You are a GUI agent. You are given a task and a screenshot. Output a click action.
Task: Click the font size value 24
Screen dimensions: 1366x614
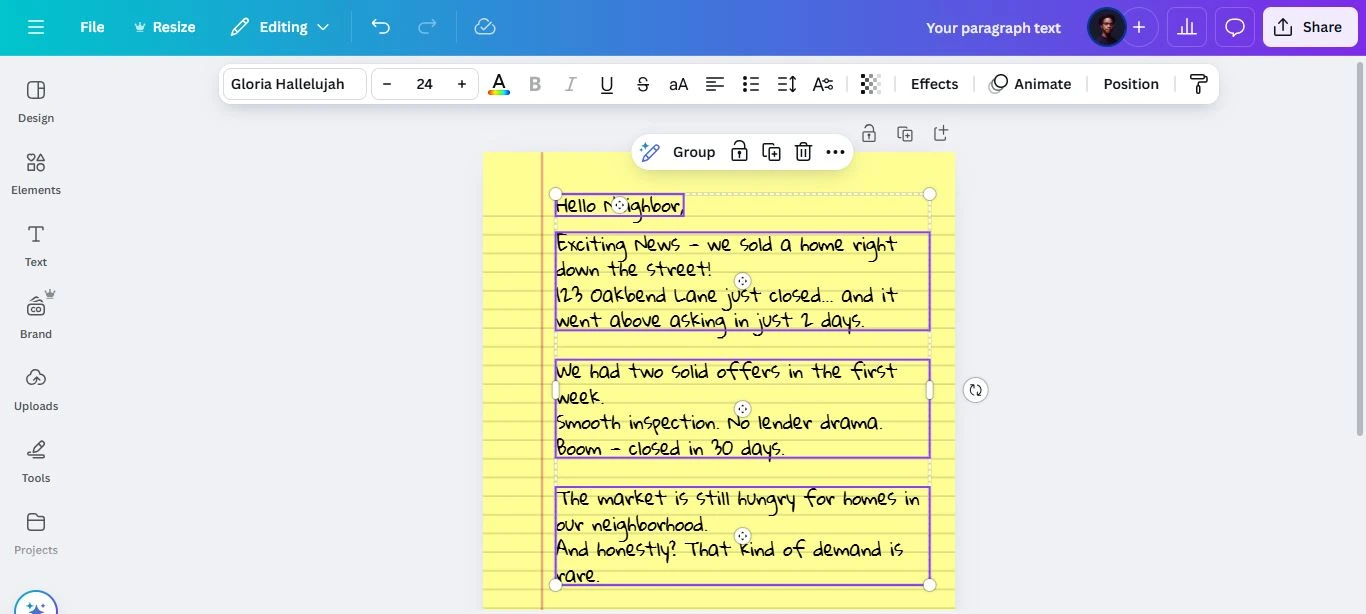tap(424, 84)
